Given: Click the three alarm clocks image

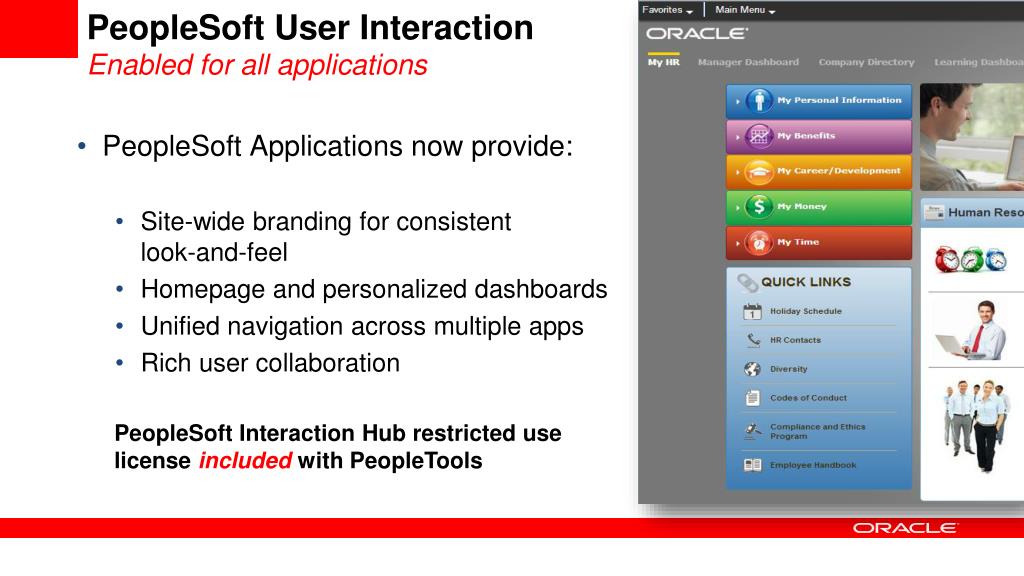Looking at the screenshot, I should pos(970,259).
